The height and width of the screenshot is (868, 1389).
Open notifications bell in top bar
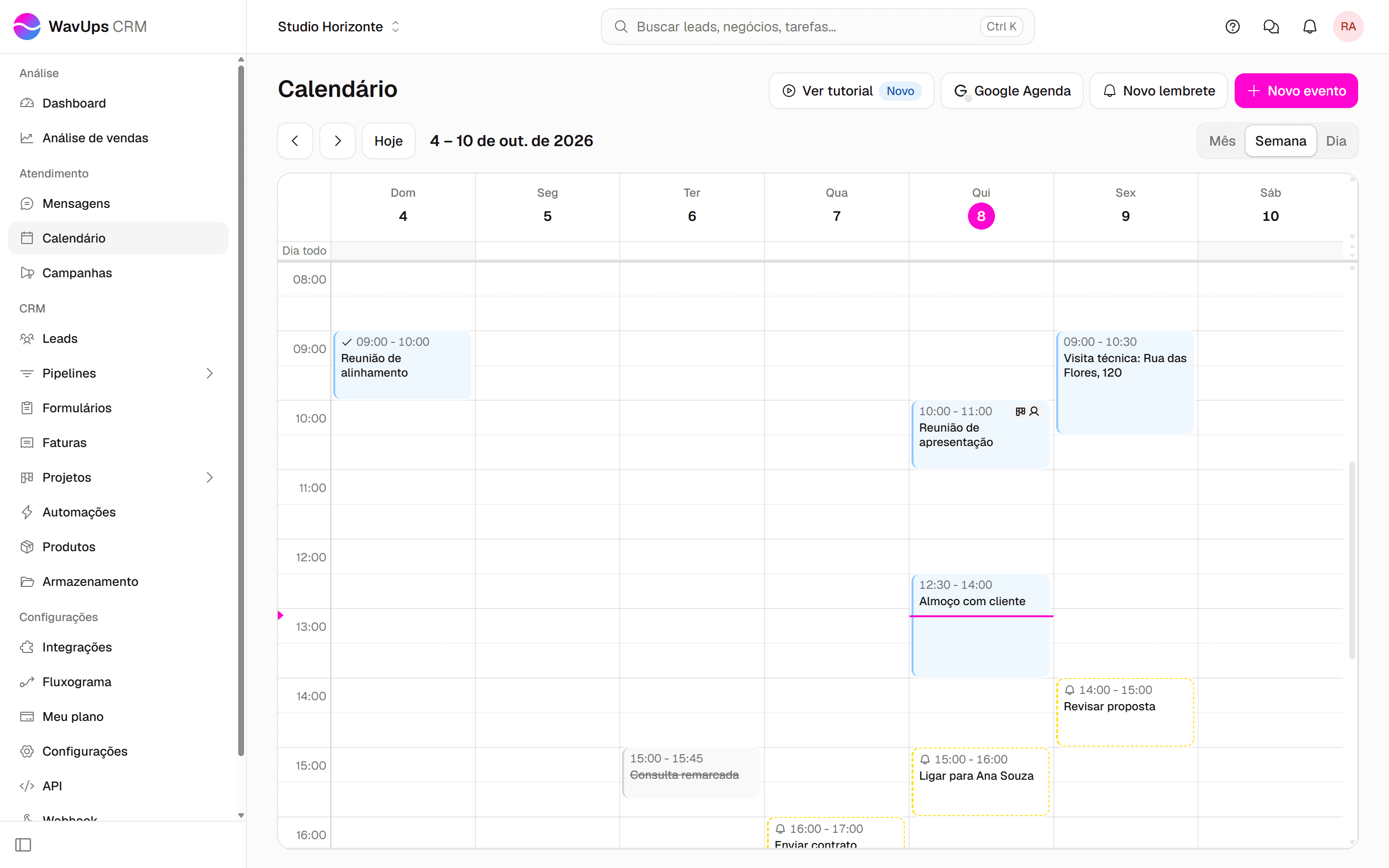coord(1310,27)
